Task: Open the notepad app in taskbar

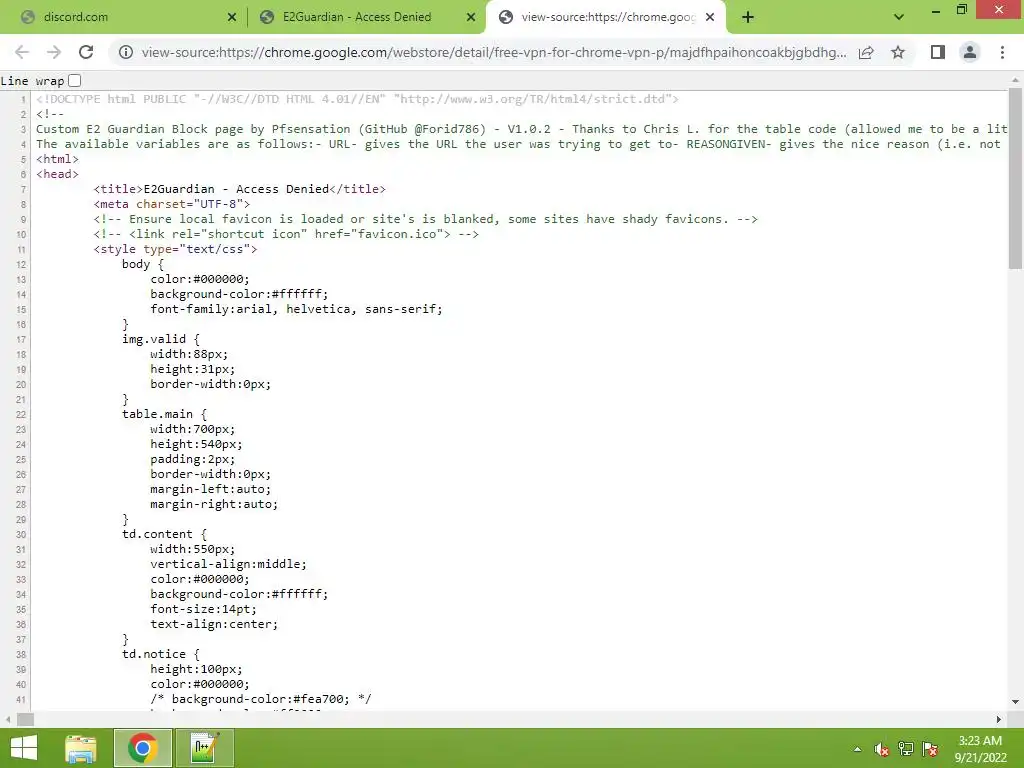Action: point(204,748)
